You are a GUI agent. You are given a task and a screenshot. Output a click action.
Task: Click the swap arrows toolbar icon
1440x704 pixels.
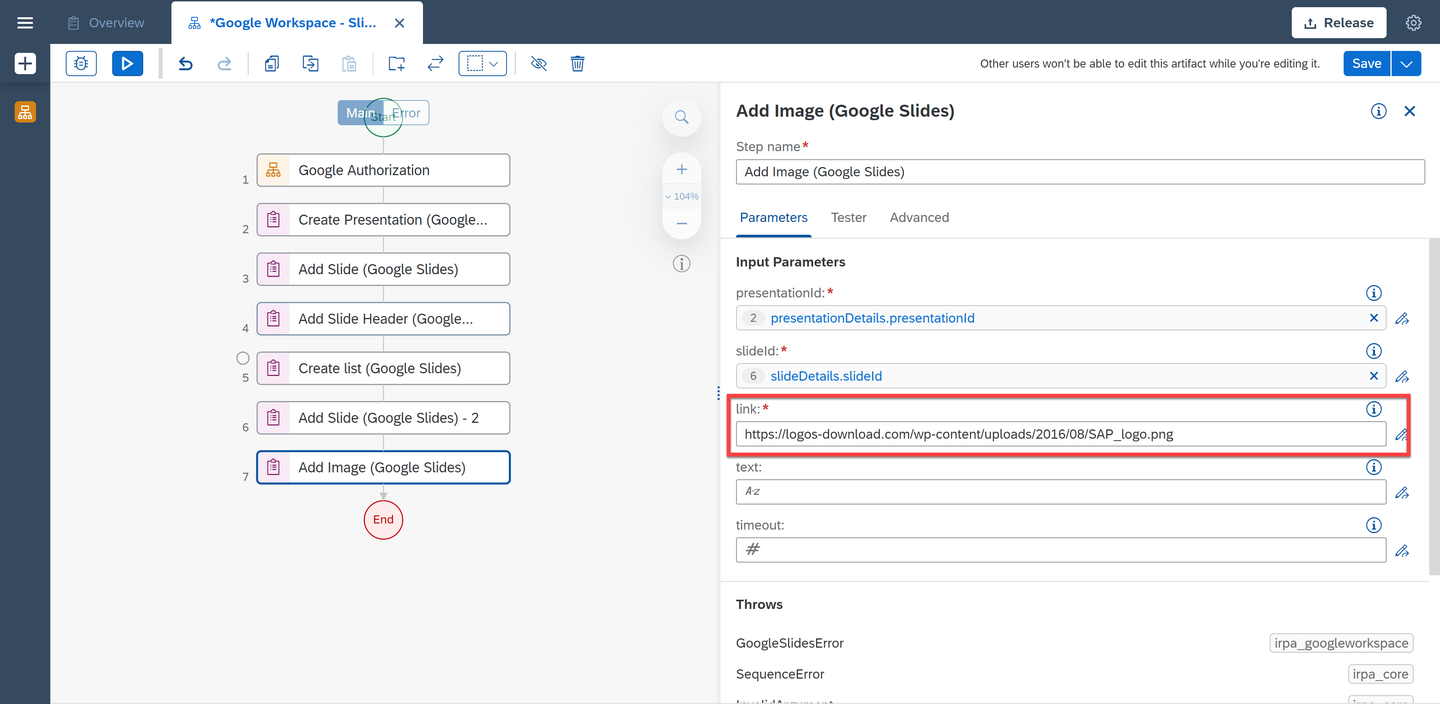pos(435,64)
